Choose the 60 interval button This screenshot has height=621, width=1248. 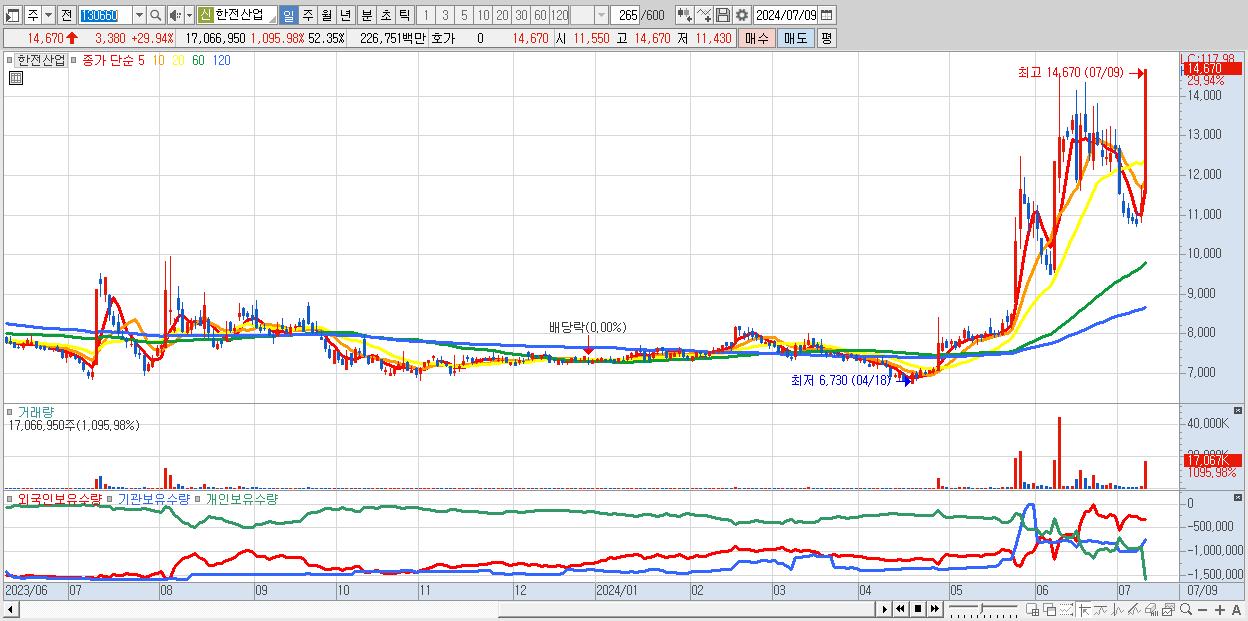540,15
